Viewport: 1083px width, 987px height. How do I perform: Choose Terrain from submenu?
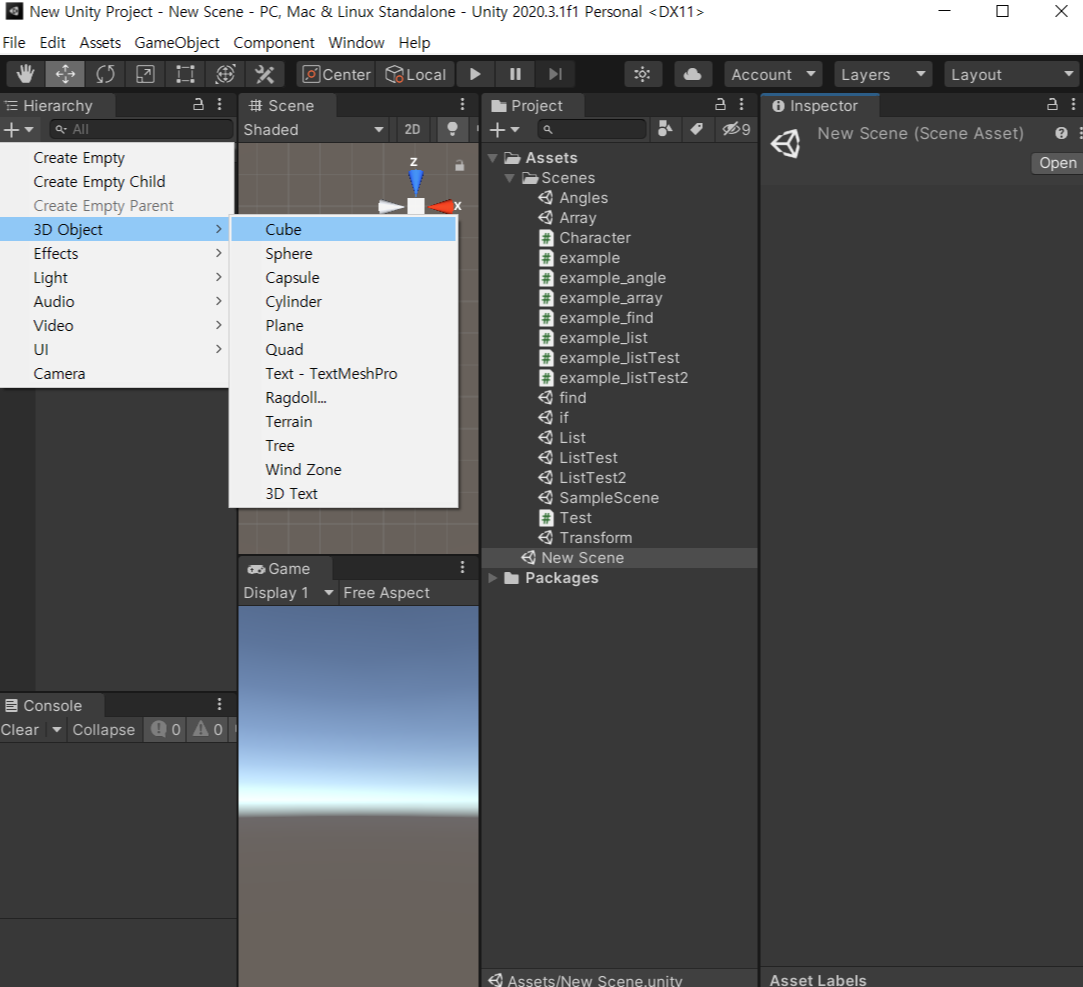343,421
